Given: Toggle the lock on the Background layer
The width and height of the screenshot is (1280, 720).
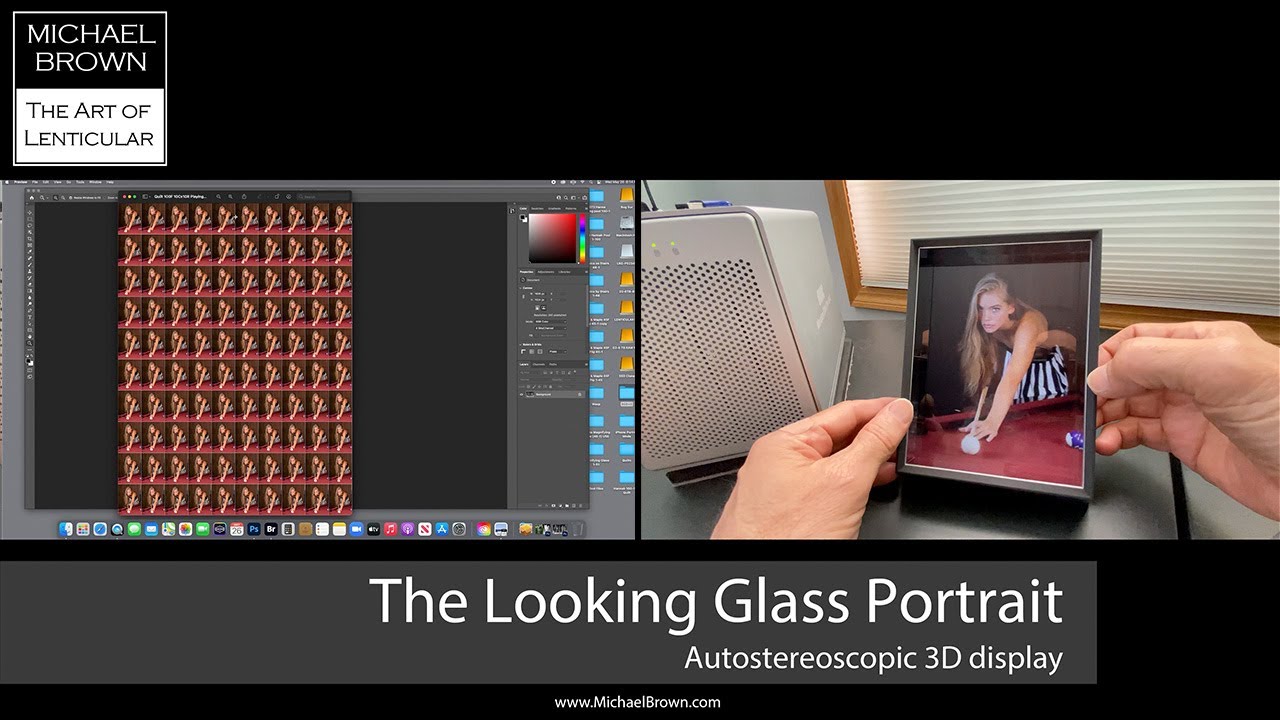Looking at the screenshot, I should tap(579, 394).
